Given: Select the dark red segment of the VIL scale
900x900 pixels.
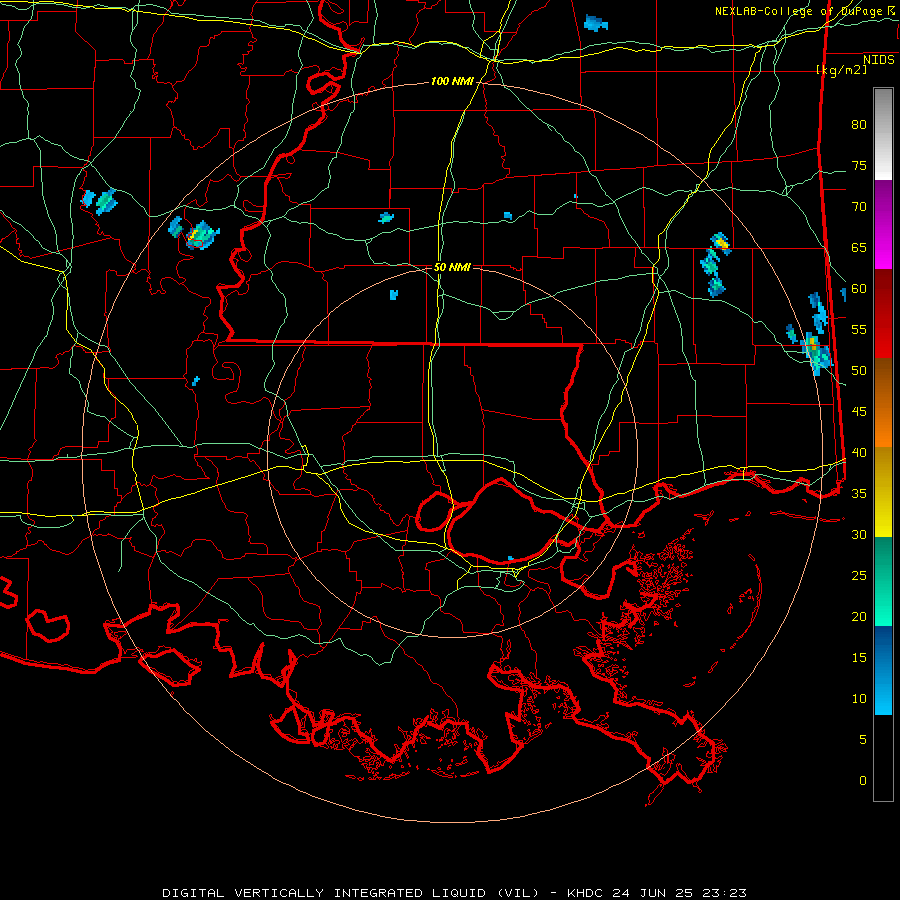Looking at the screenshot, I should click(883, 314).
